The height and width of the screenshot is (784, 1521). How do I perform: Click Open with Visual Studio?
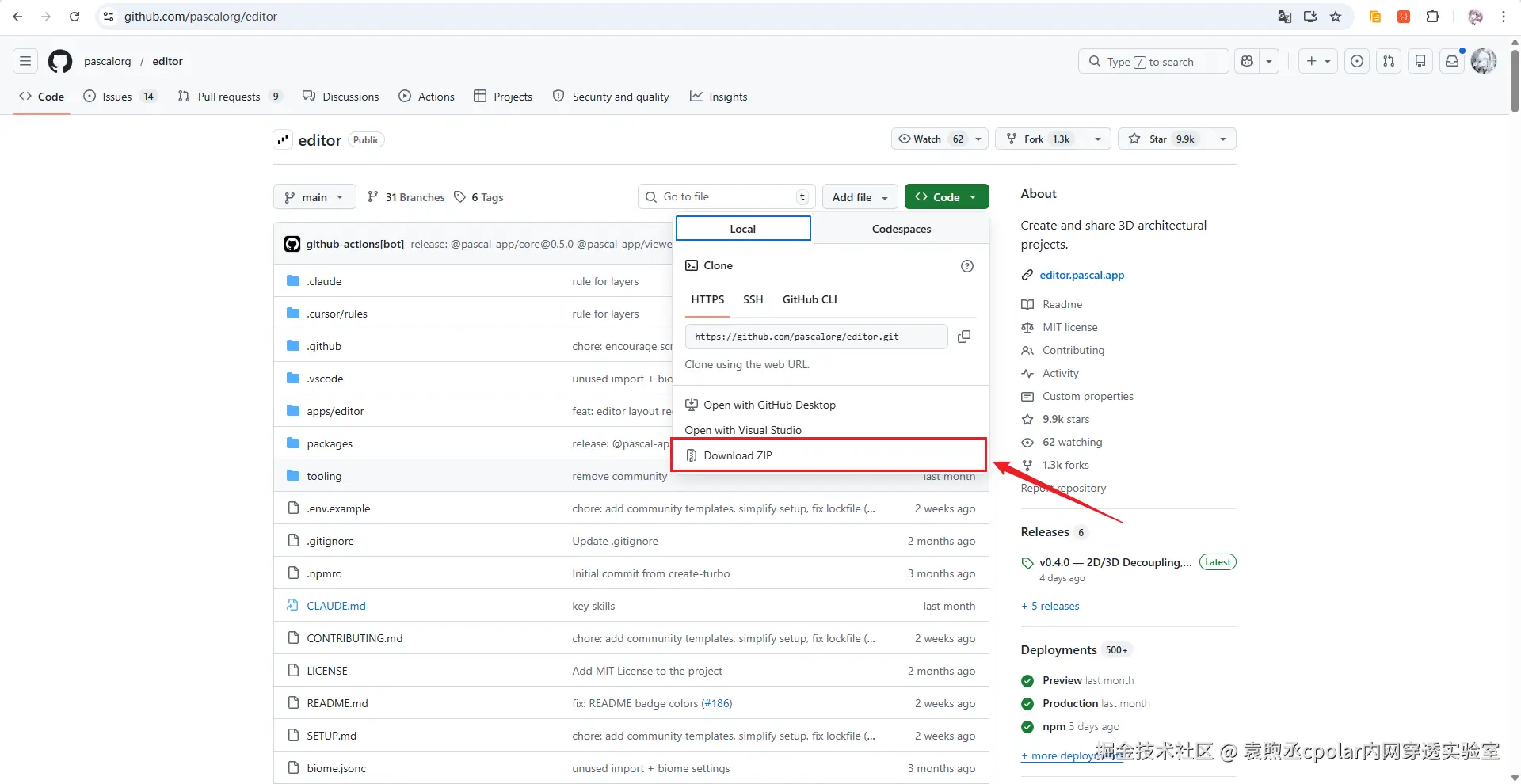point(829,430)
